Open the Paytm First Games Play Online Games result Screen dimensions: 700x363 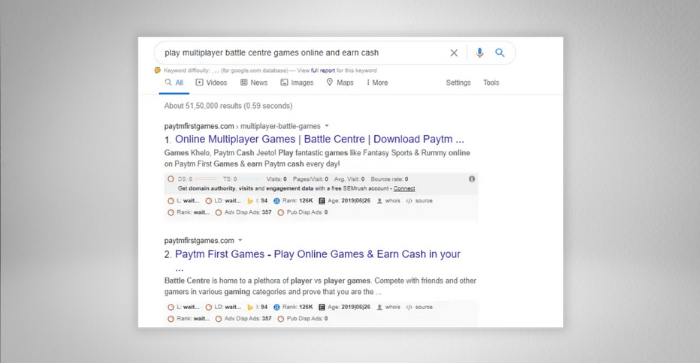point(317,254)
